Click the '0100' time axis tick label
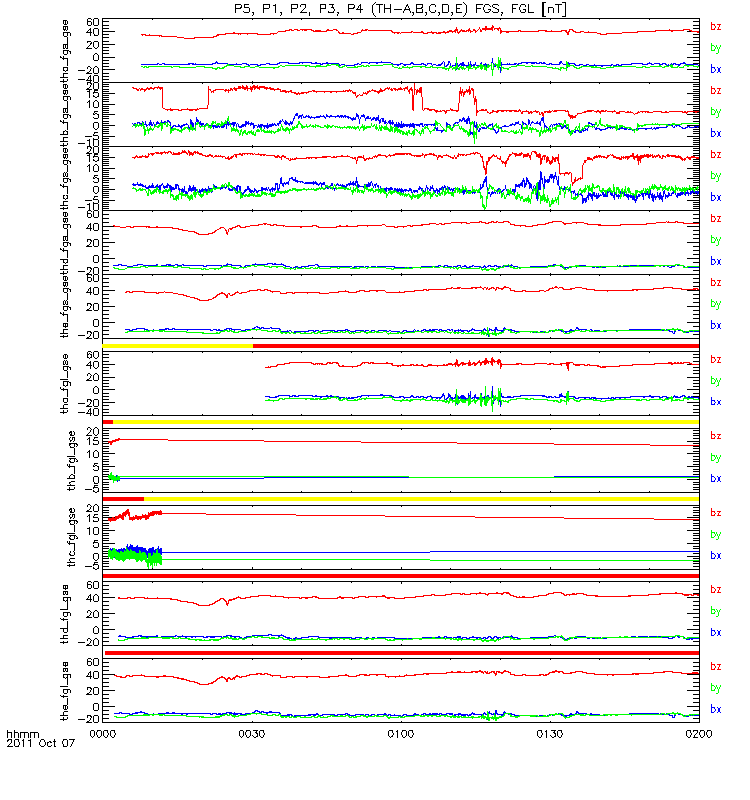The image size is (750, 800). point(401,734)
